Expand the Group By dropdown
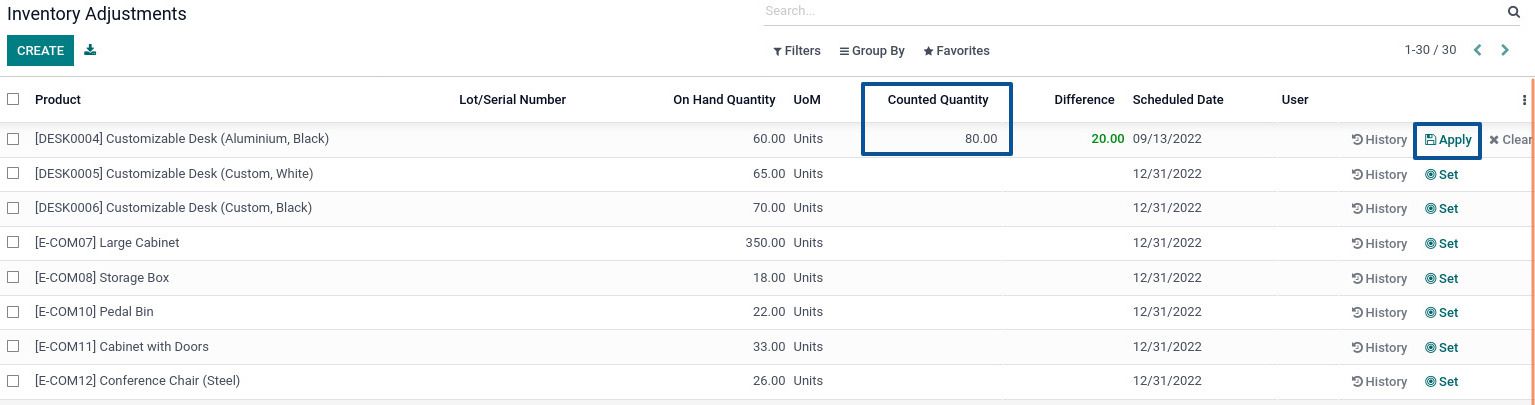 coord(872,51)
